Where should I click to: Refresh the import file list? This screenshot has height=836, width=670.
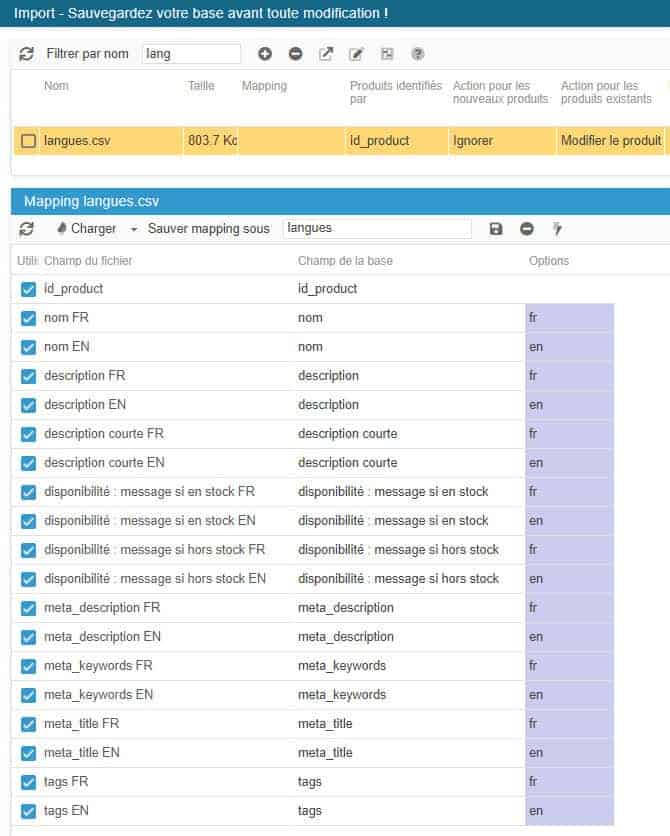26,54
